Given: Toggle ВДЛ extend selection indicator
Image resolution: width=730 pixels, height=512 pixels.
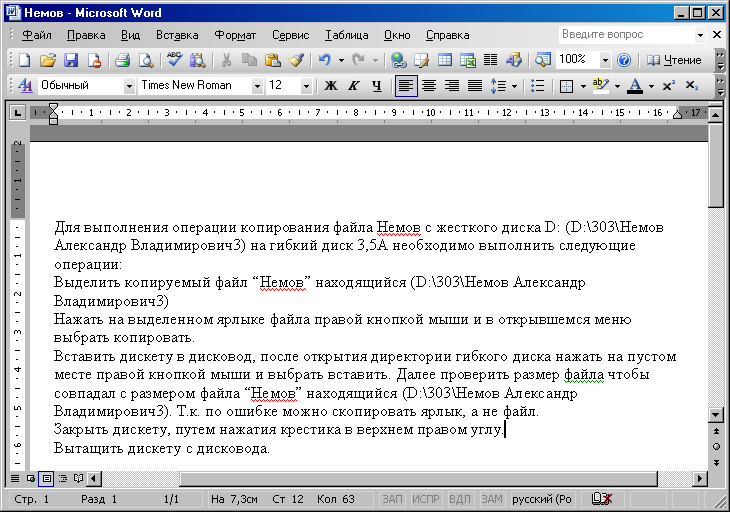Looking at the screenshot, I should coord(460,499).
